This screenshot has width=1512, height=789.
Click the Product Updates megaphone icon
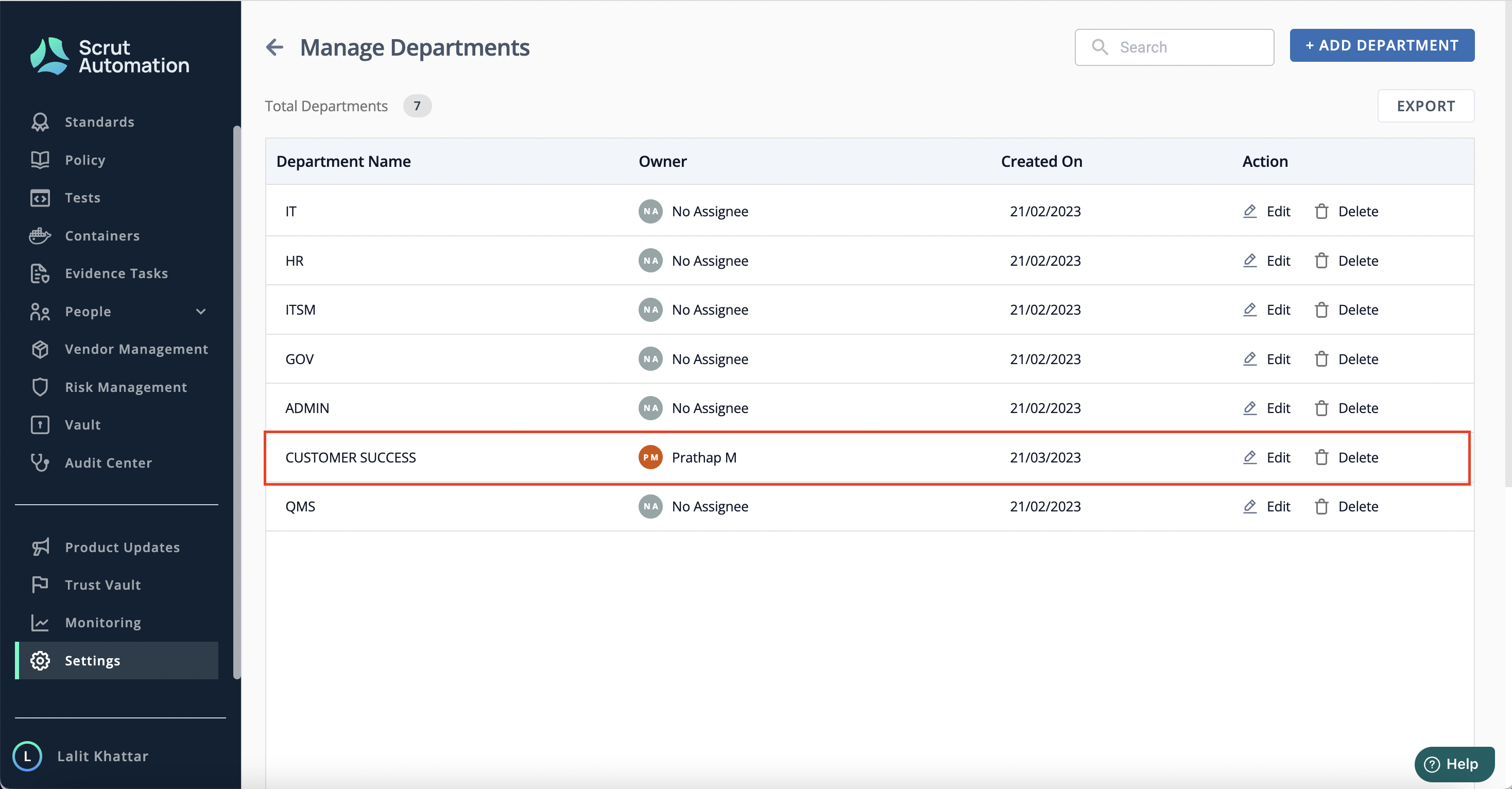40,547
